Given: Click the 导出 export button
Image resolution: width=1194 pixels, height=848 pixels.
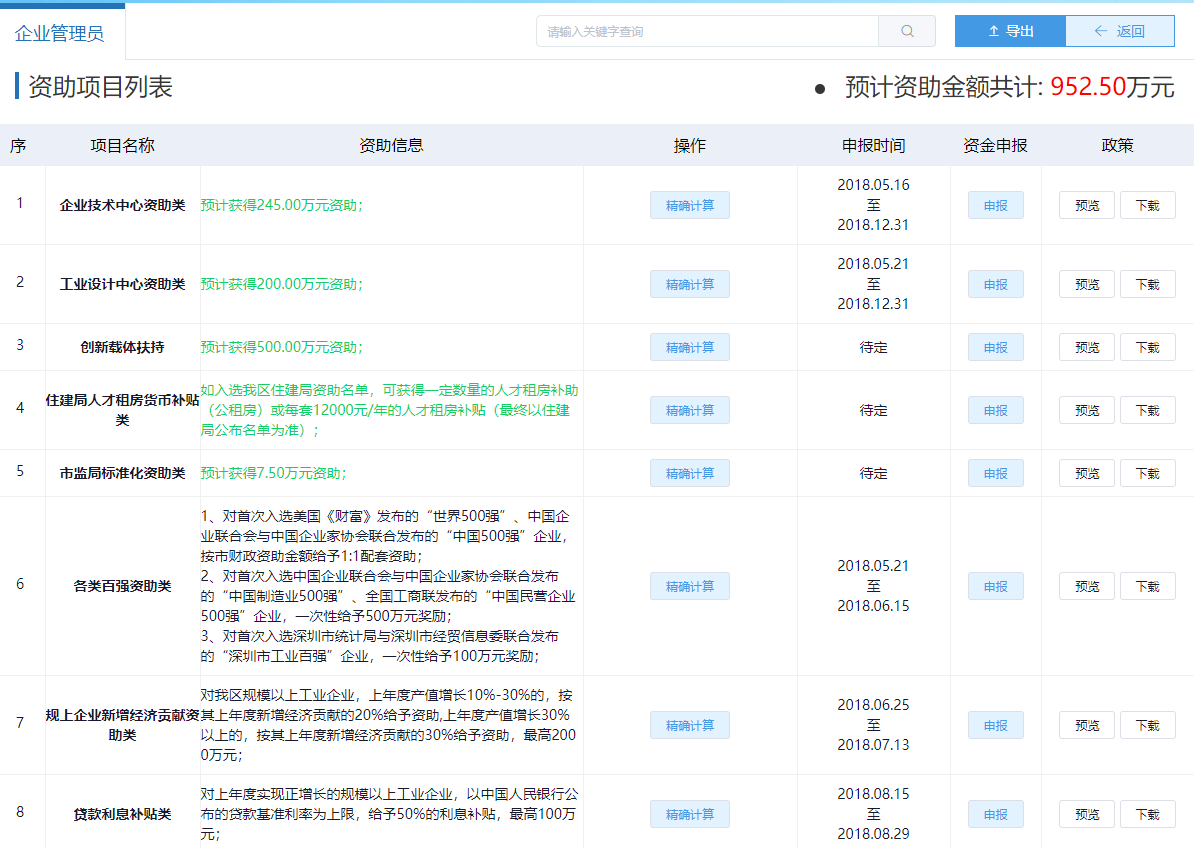Looking at the screenshot, I should click(x=1010, y=31).
